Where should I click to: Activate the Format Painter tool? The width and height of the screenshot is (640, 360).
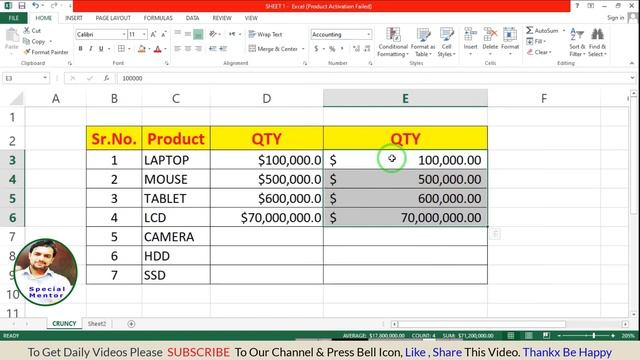pyautogui.click(x=46, y=52)
